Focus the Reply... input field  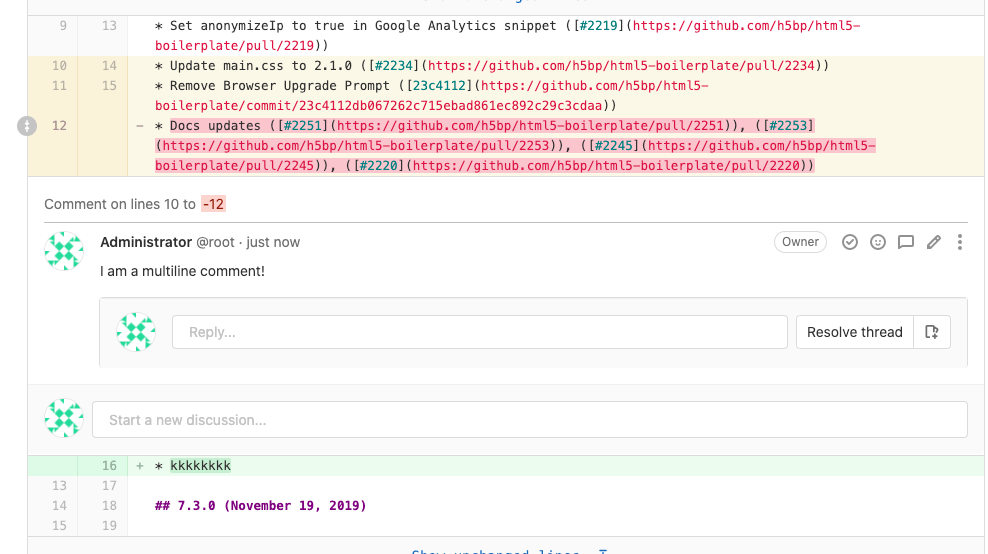(479, 332)
